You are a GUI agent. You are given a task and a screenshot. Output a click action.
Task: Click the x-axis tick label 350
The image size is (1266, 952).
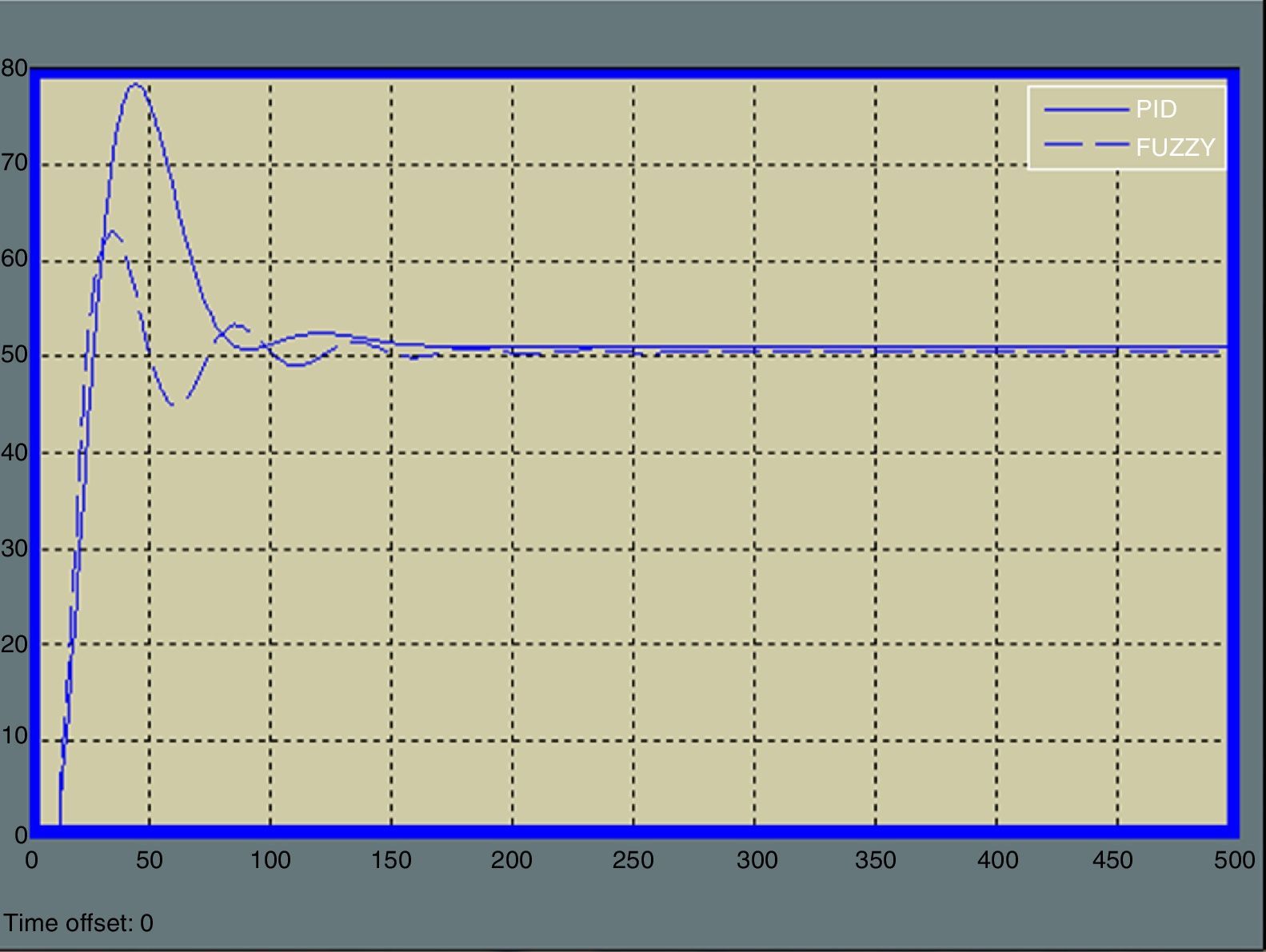click(x=876, y=860)
